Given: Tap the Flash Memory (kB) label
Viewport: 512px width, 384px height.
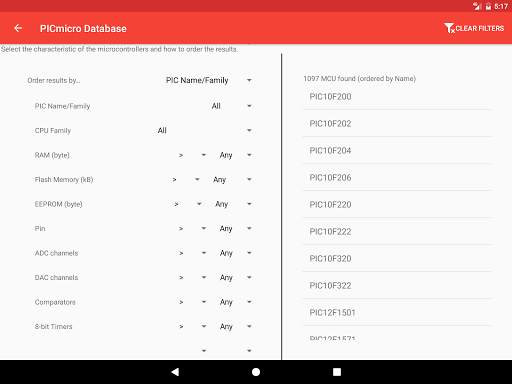Looking at the screenshot, I should tap(64, 180).
